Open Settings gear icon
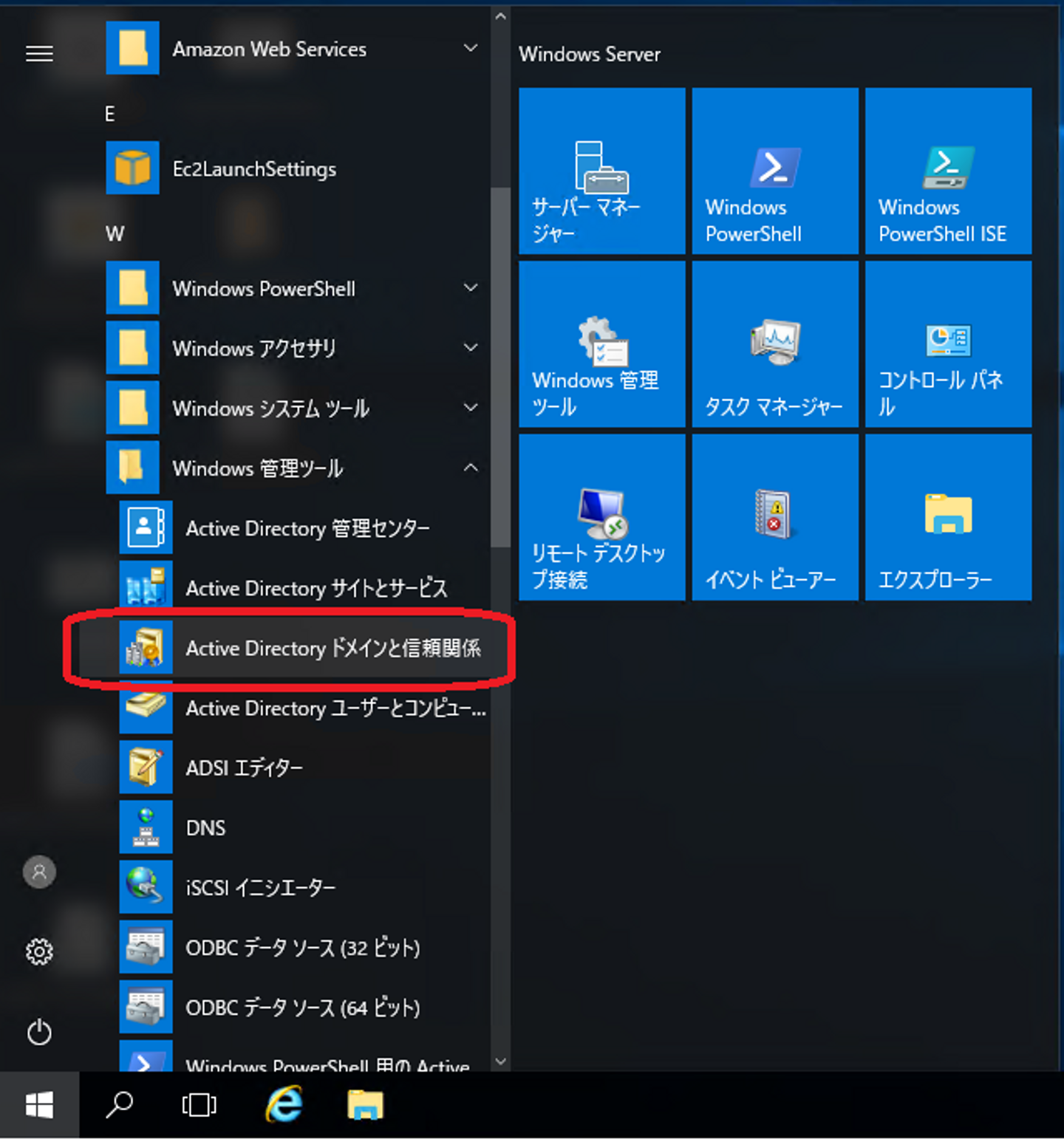The image size is (1064, 1142). coord(39,951)
